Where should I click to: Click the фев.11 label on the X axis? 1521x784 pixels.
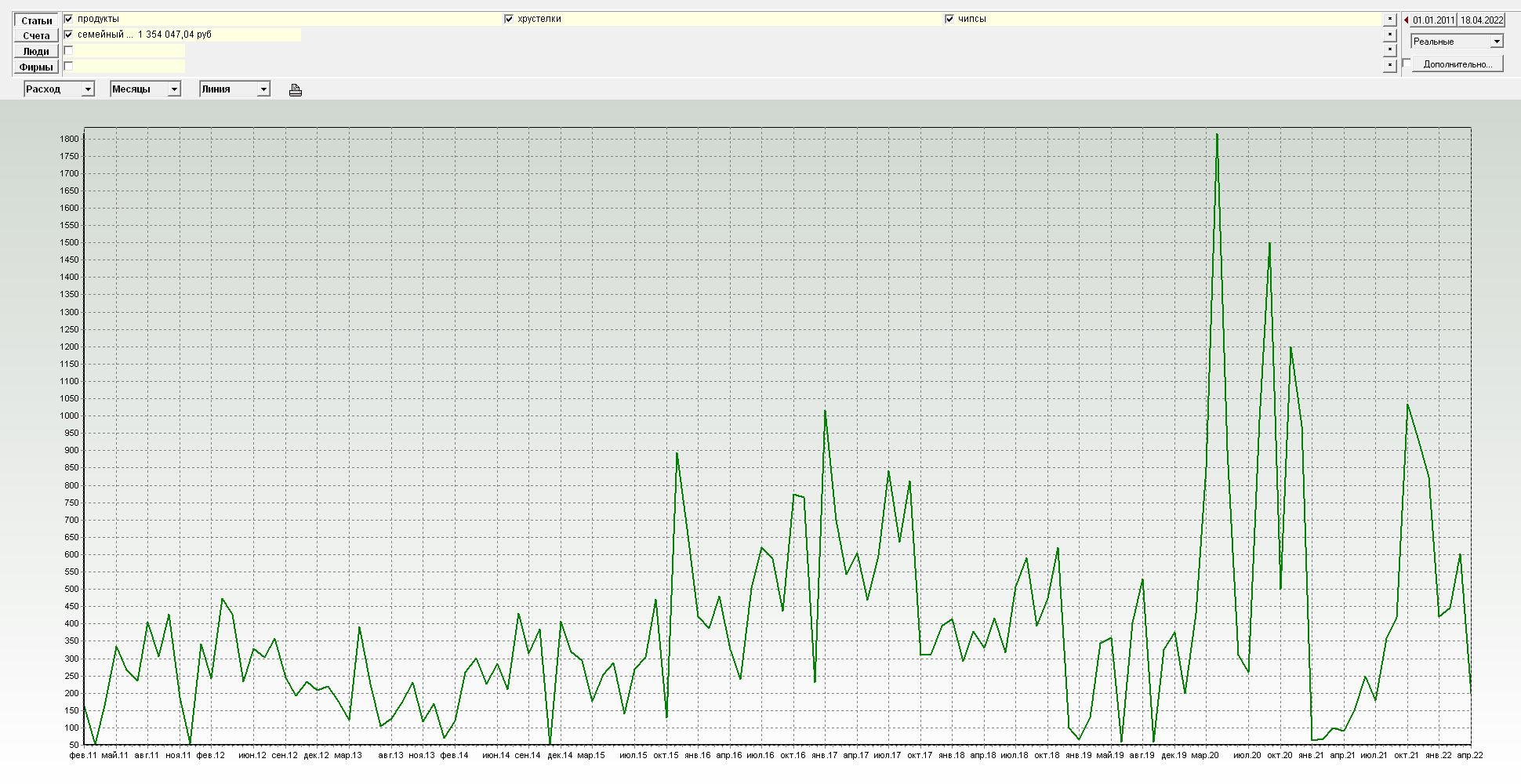tap(83, 756)
